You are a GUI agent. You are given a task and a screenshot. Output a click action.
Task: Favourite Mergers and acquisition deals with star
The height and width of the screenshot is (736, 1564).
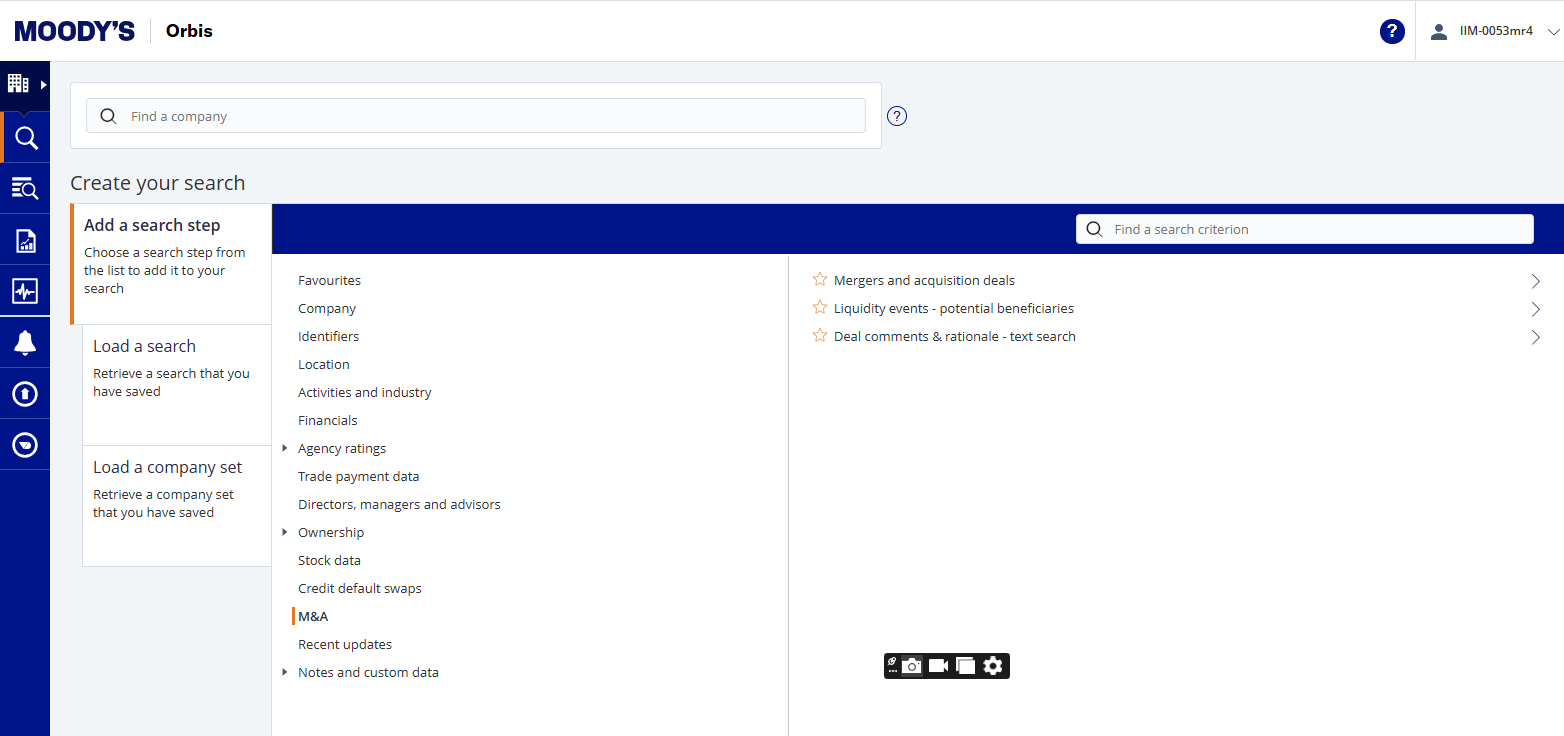[820, 280]
